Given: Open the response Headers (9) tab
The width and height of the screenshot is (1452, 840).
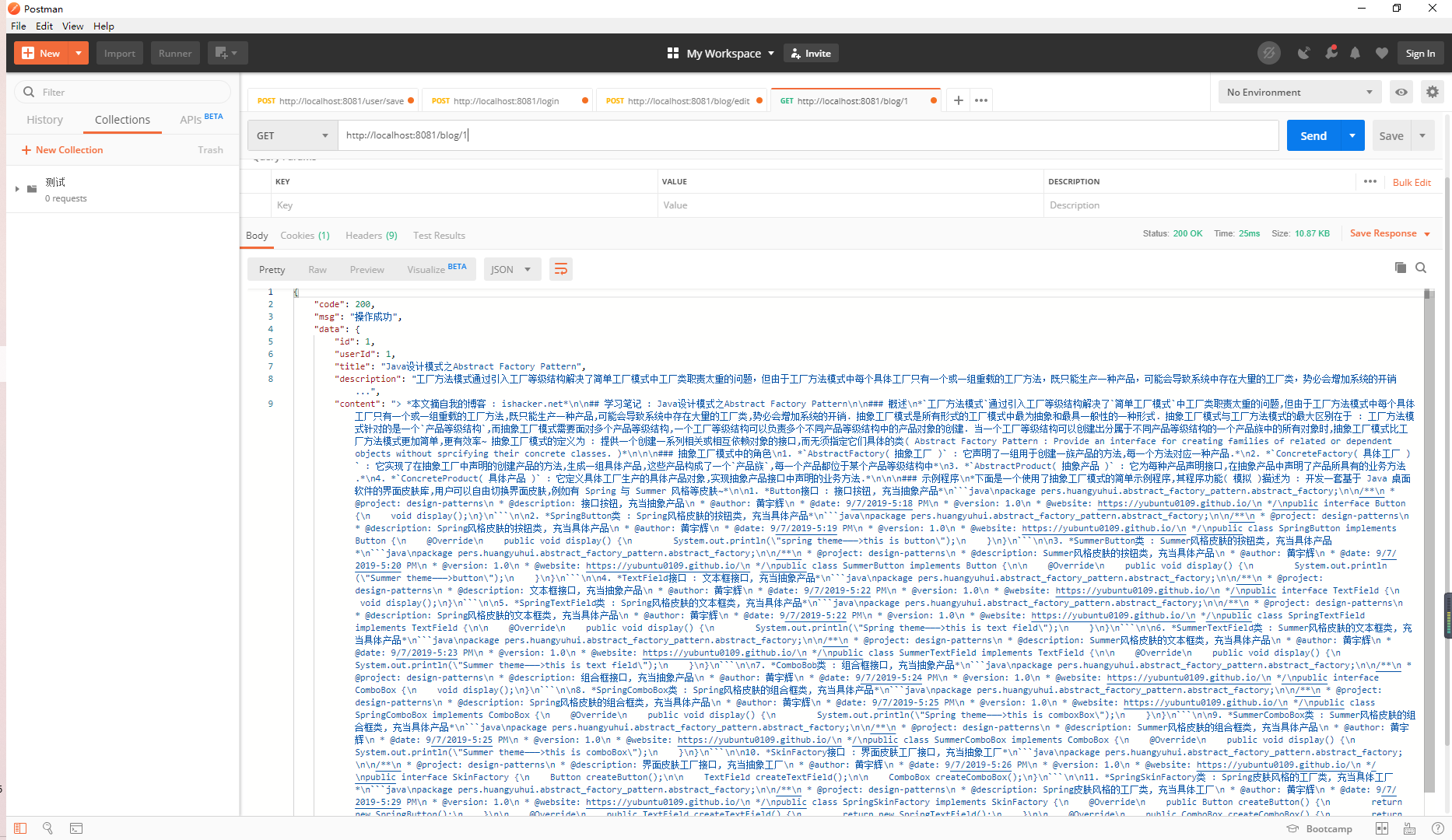Looking at the screenshot, I should (x=371, y=235).
